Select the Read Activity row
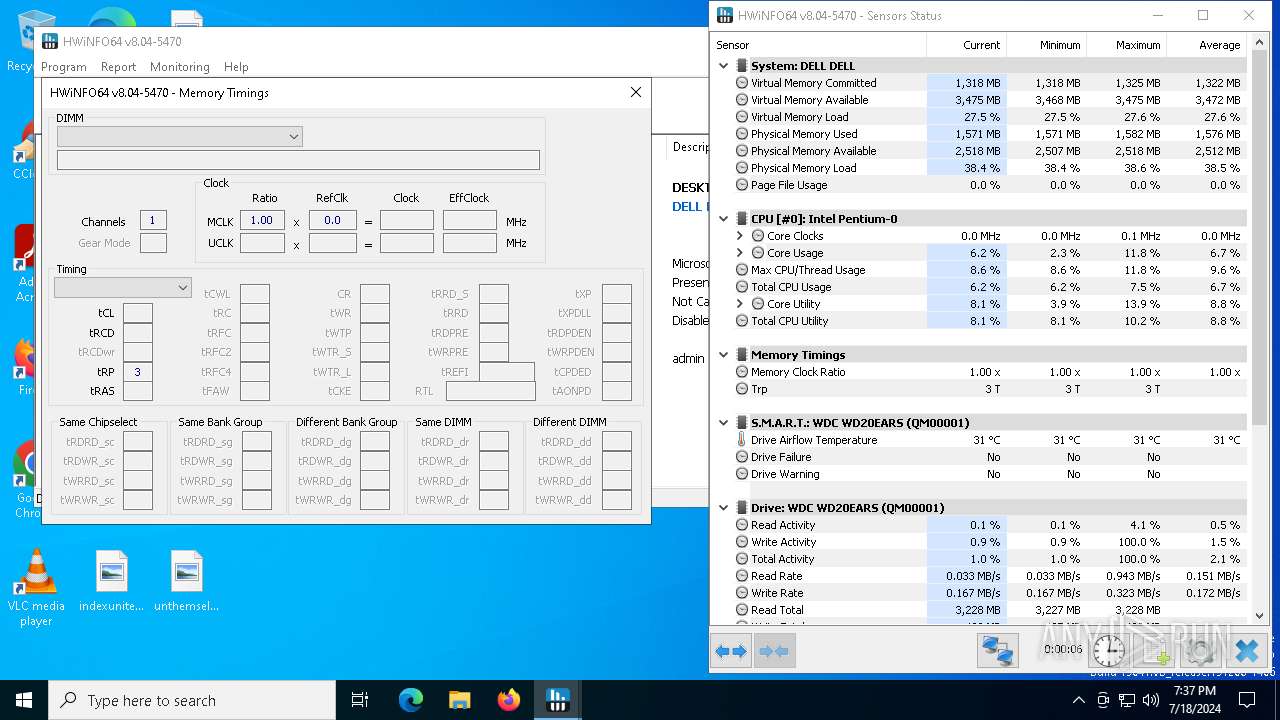 tap(979, 525)
